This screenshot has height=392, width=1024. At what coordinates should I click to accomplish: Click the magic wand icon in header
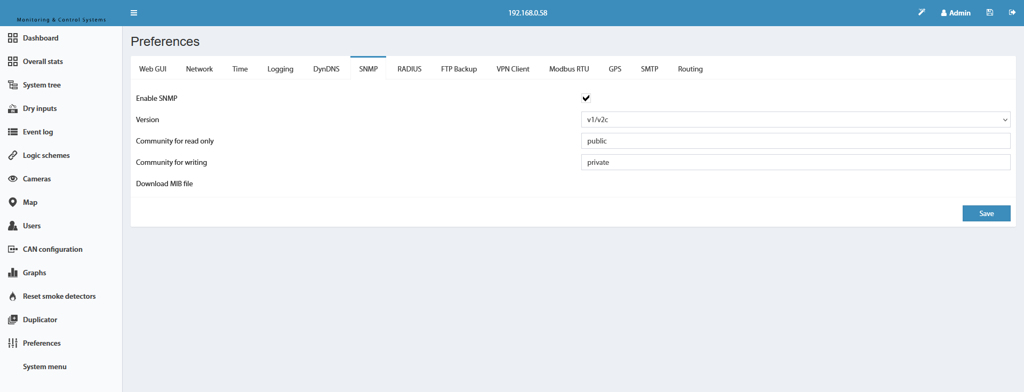921,12
